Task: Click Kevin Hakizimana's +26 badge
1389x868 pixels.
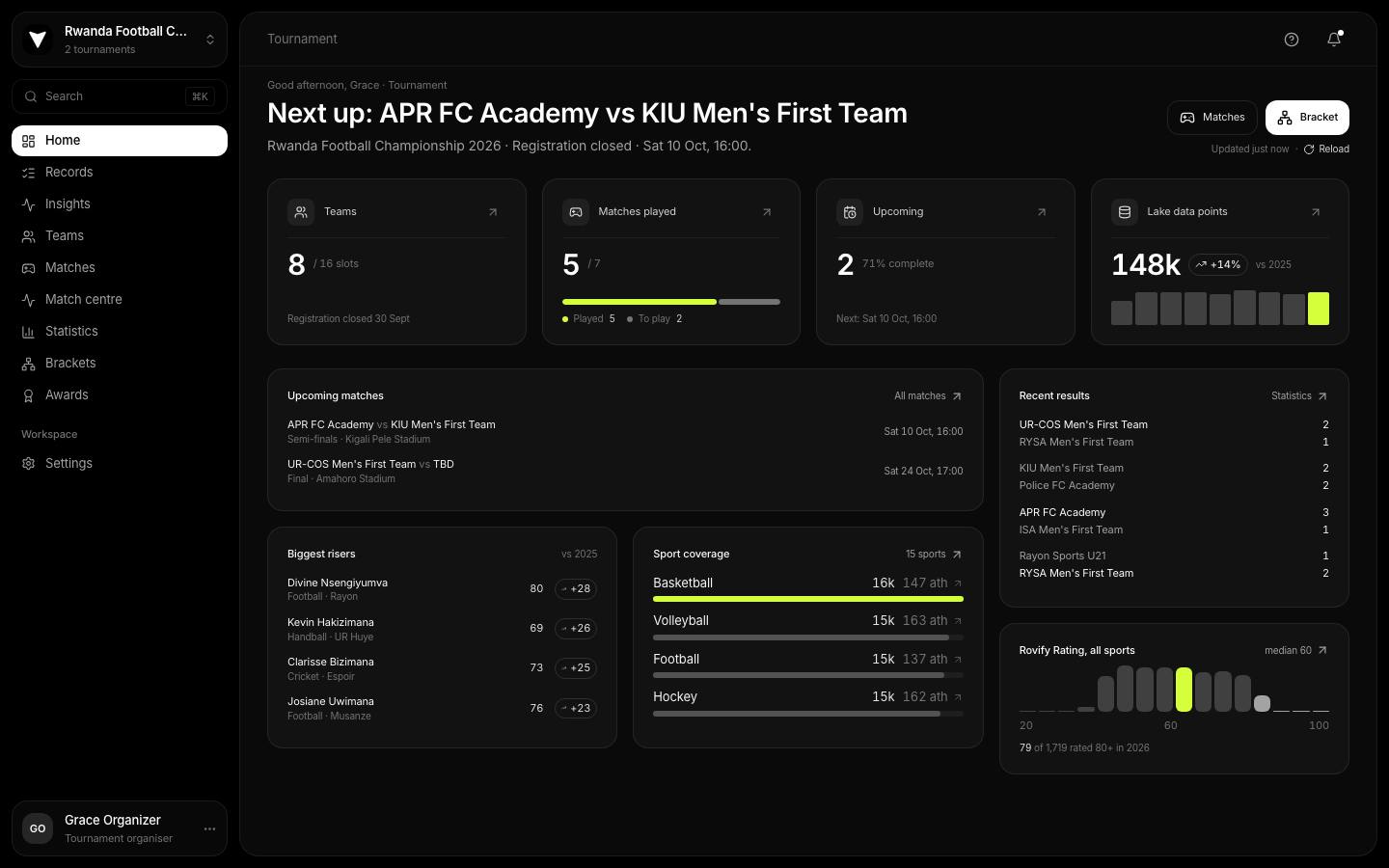Action: [x=576, y=629]
